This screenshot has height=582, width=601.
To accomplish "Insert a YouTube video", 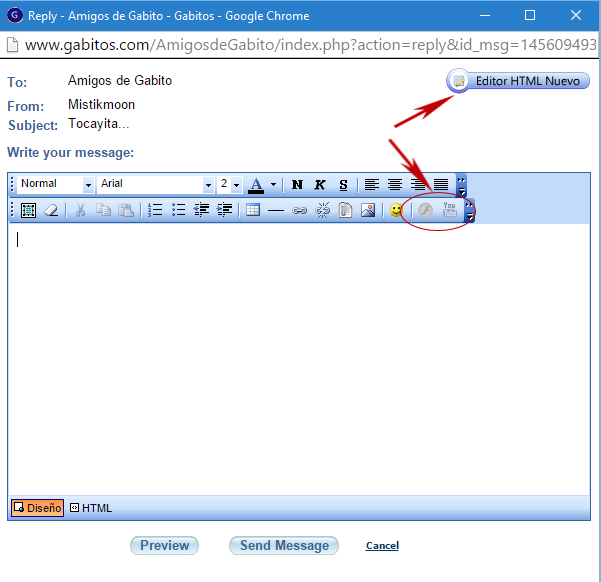I will pos(450,211).
